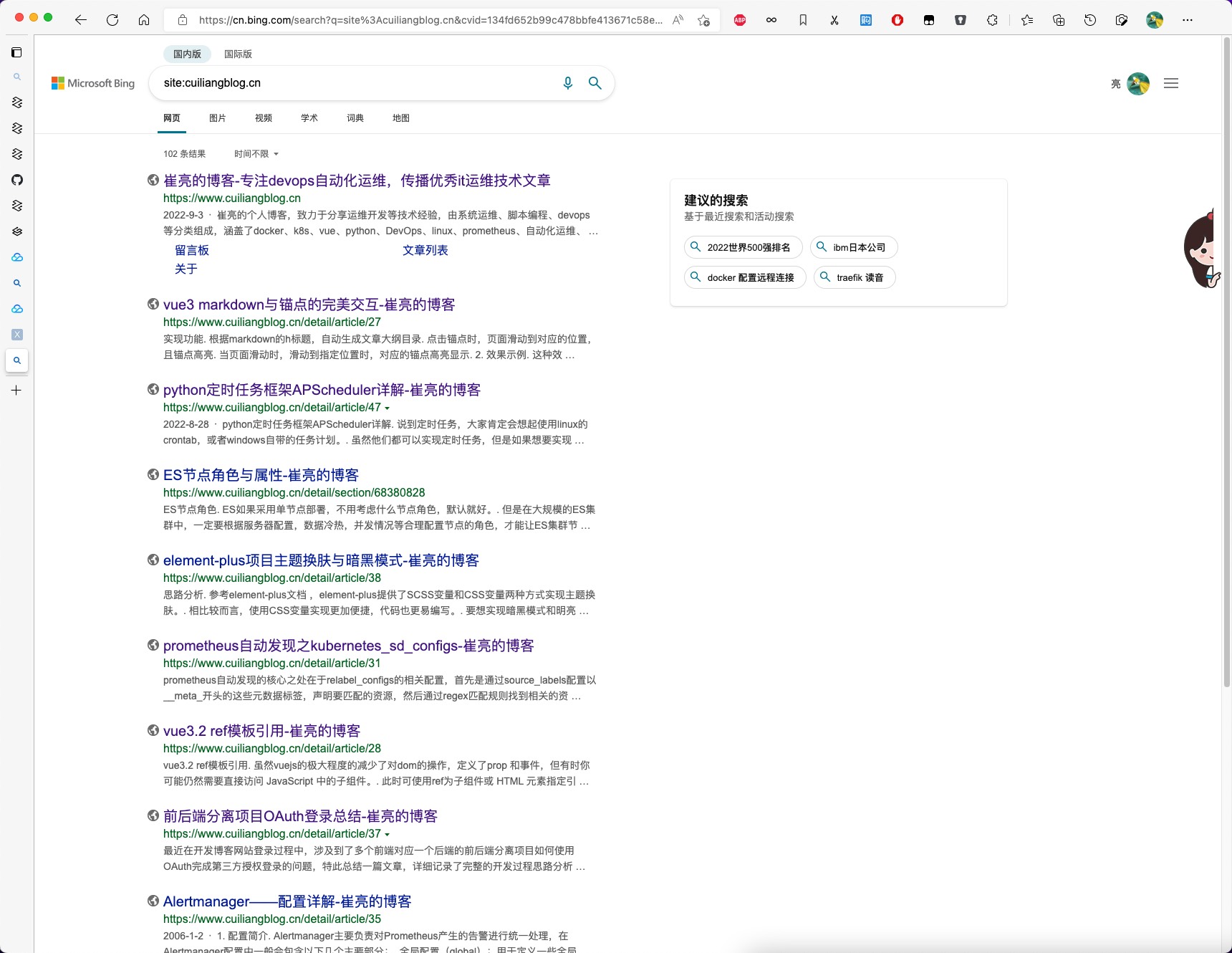Select the 图片 images tab
The width and height of the screenshot is (1232, 953).
218,118
